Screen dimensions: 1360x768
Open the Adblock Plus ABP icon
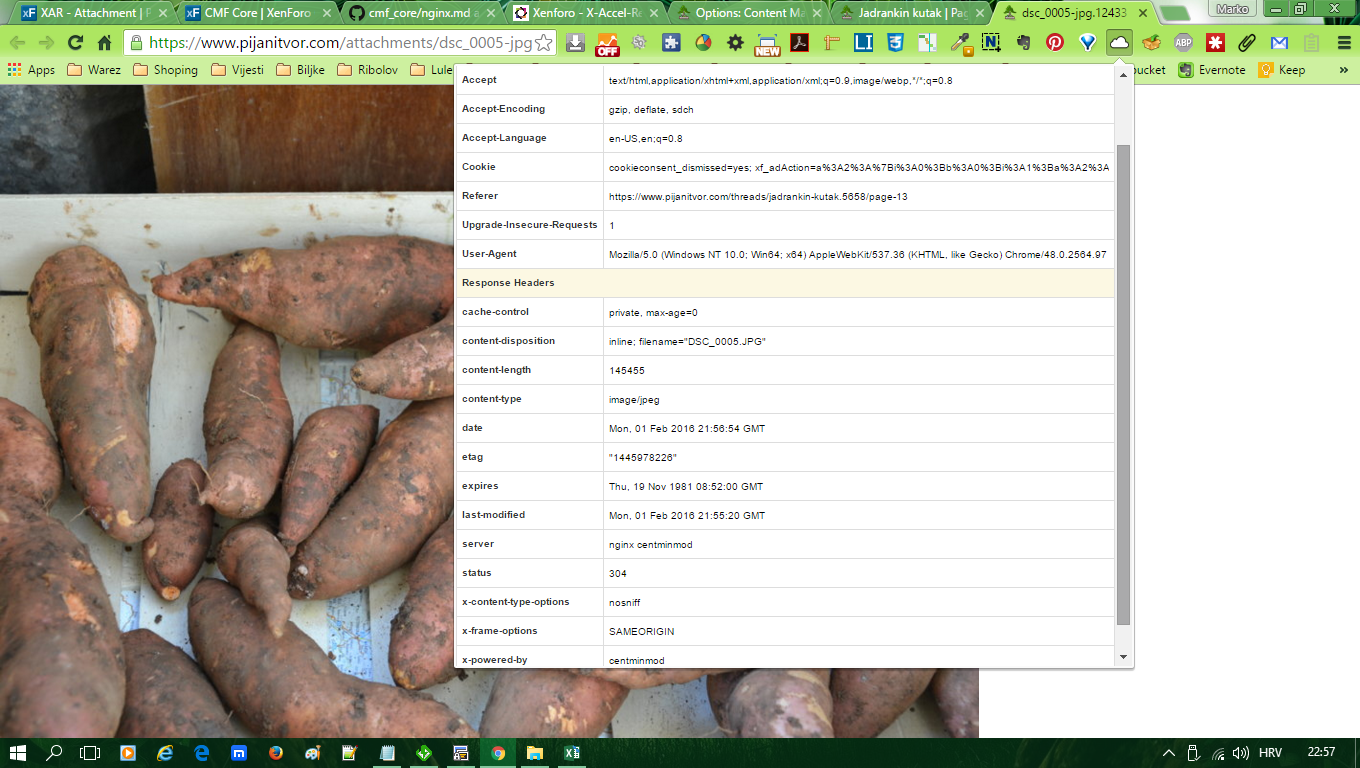point(1183,43)
